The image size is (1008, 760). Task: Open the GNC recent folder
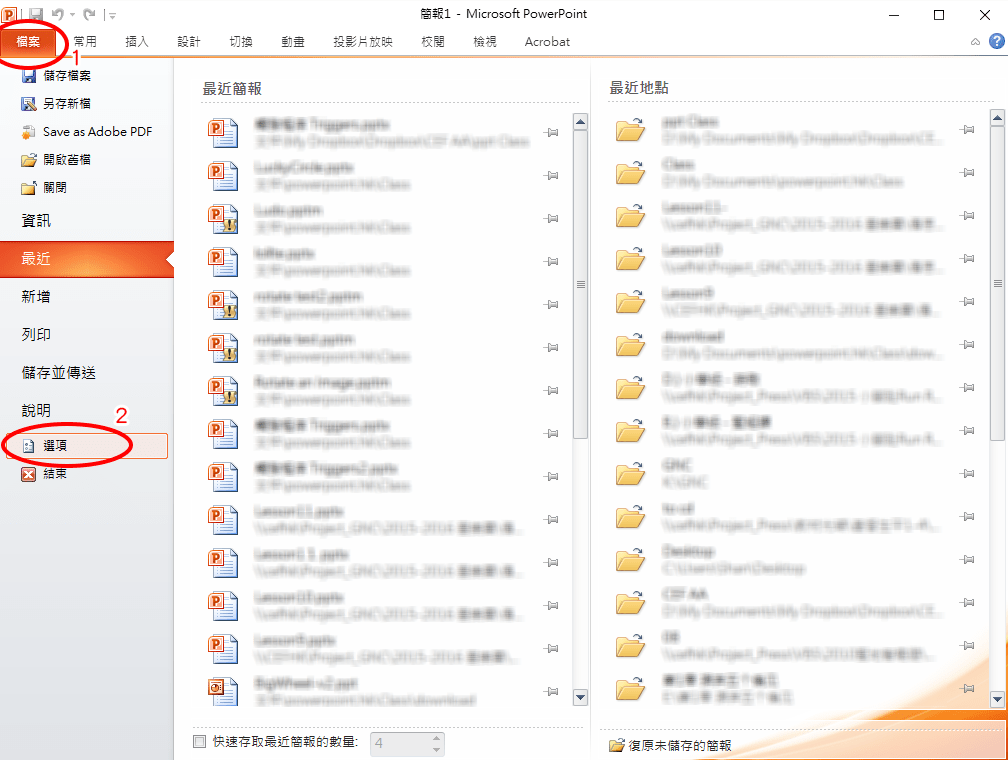click(794, 474)
